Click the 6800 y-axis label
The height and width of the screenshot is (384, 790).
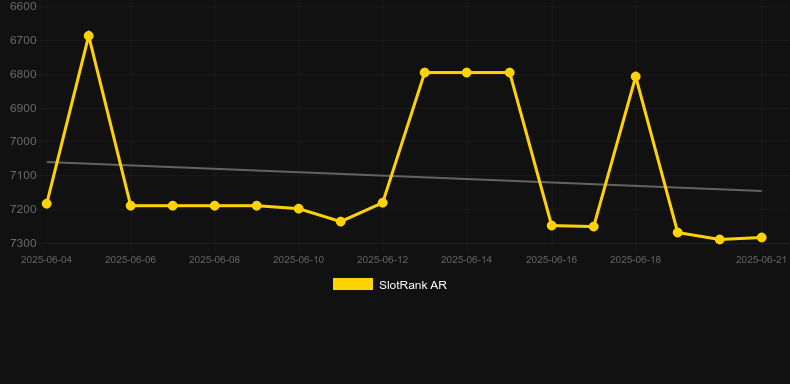pos(23,75)
